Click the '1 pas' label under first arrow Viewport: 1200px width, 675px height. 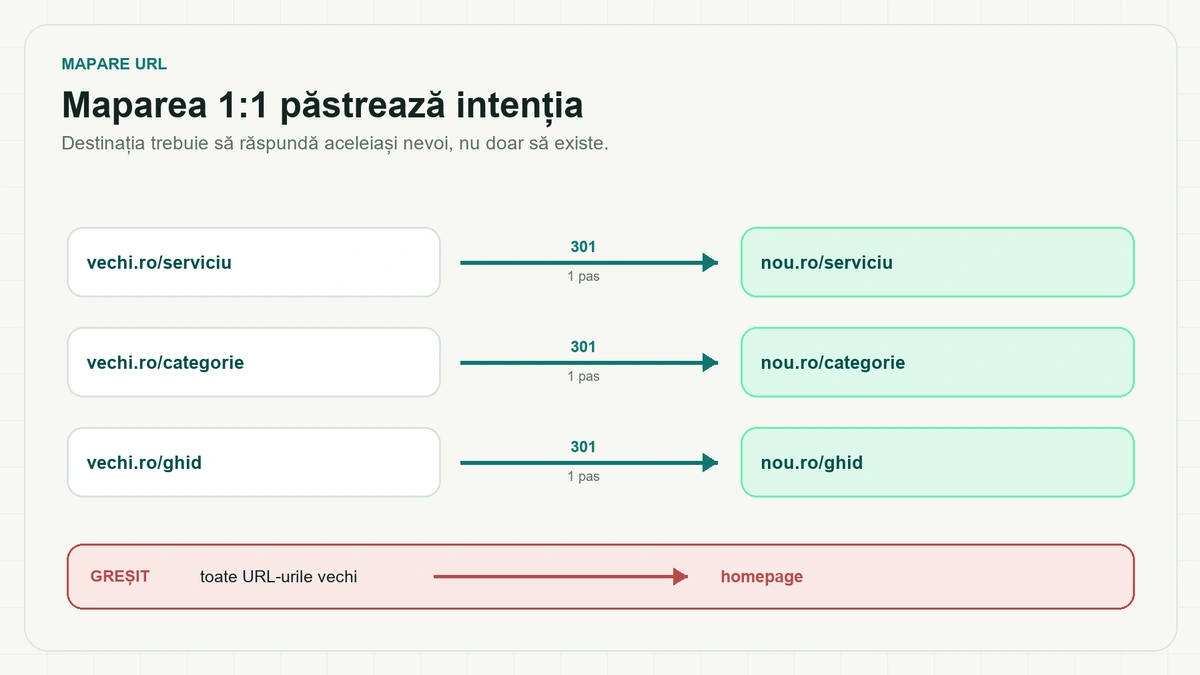pos(583,277)
